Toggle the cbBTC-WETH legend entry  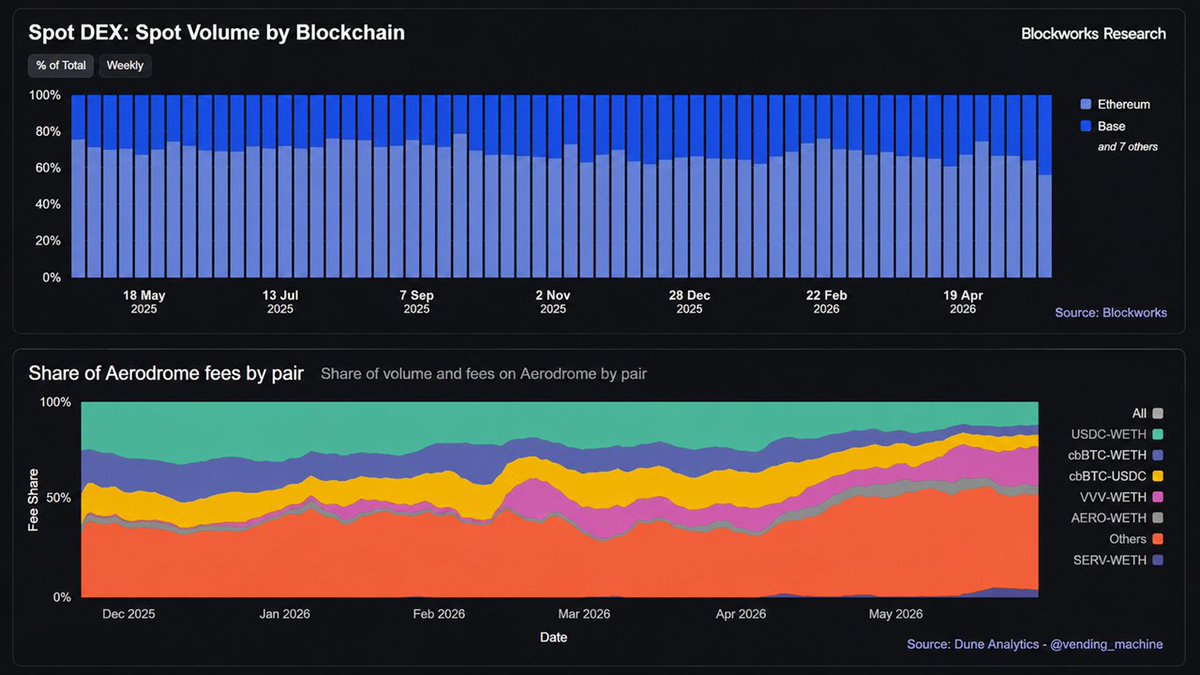1115,455
